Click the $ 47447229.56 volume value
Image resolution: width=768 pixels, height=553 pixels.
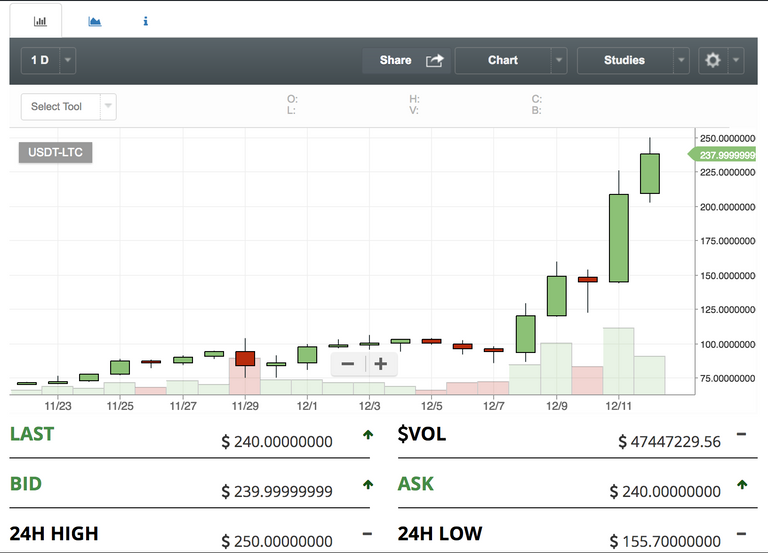[x=669, y=442]
